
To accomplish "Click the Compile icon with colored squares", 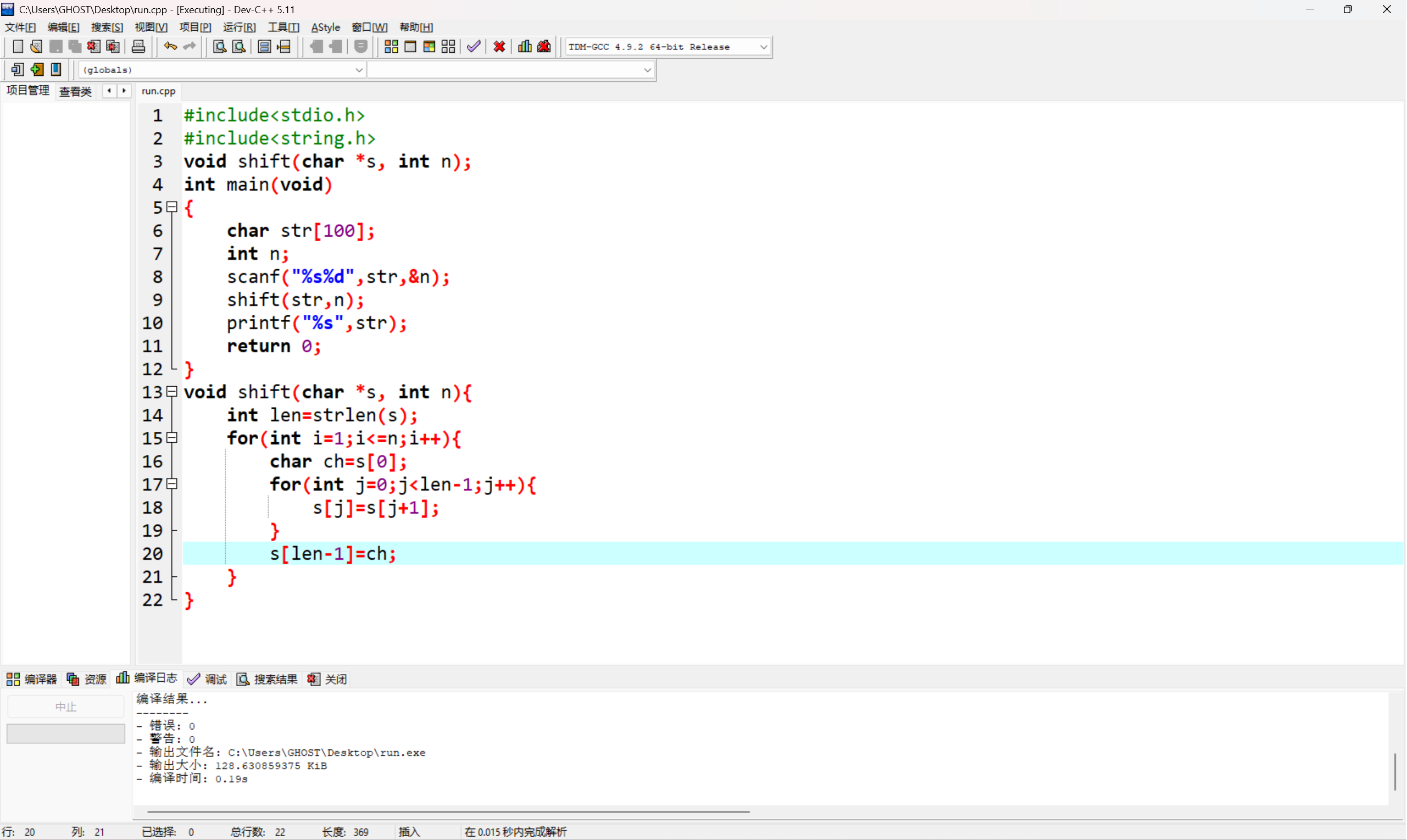I will [x=391, y=47].
